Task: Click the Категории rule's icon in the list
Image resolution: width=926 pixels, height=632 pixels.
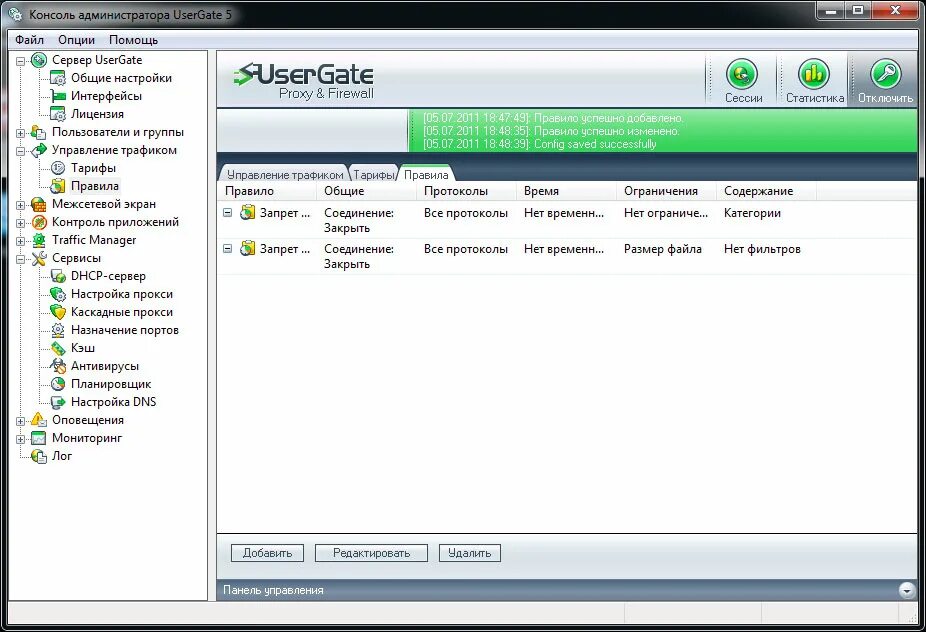Action: pyautogui.click(x=247, y=213)
